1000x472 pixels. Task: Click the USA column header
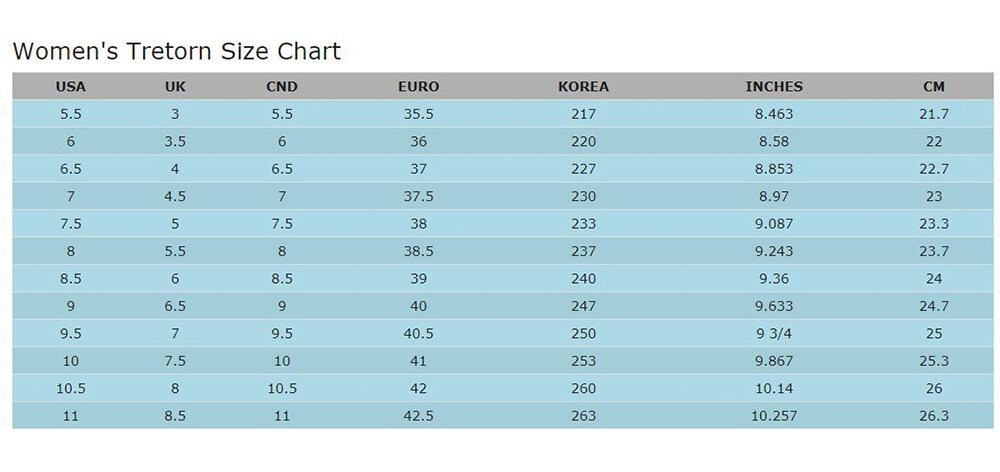pyautogui.click(x=70, y=87)
